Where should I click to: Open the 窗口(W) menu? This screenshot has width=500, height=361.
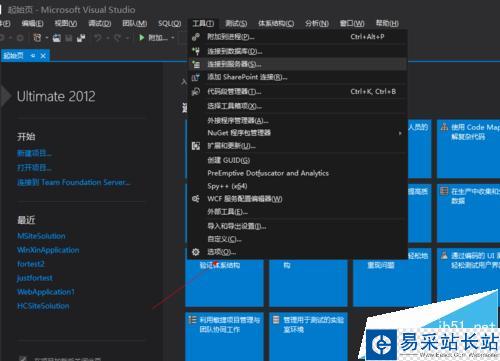click(352, 23)
